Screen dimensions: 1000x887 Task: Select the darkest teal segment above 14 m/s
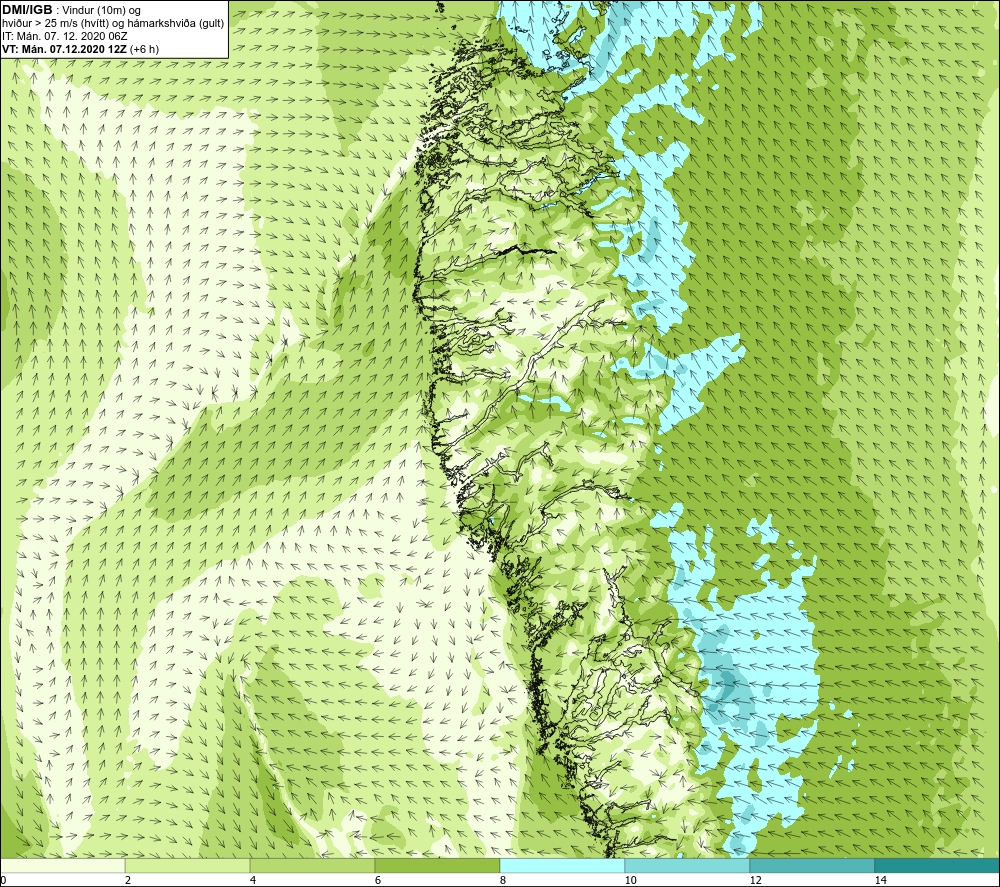938,865
